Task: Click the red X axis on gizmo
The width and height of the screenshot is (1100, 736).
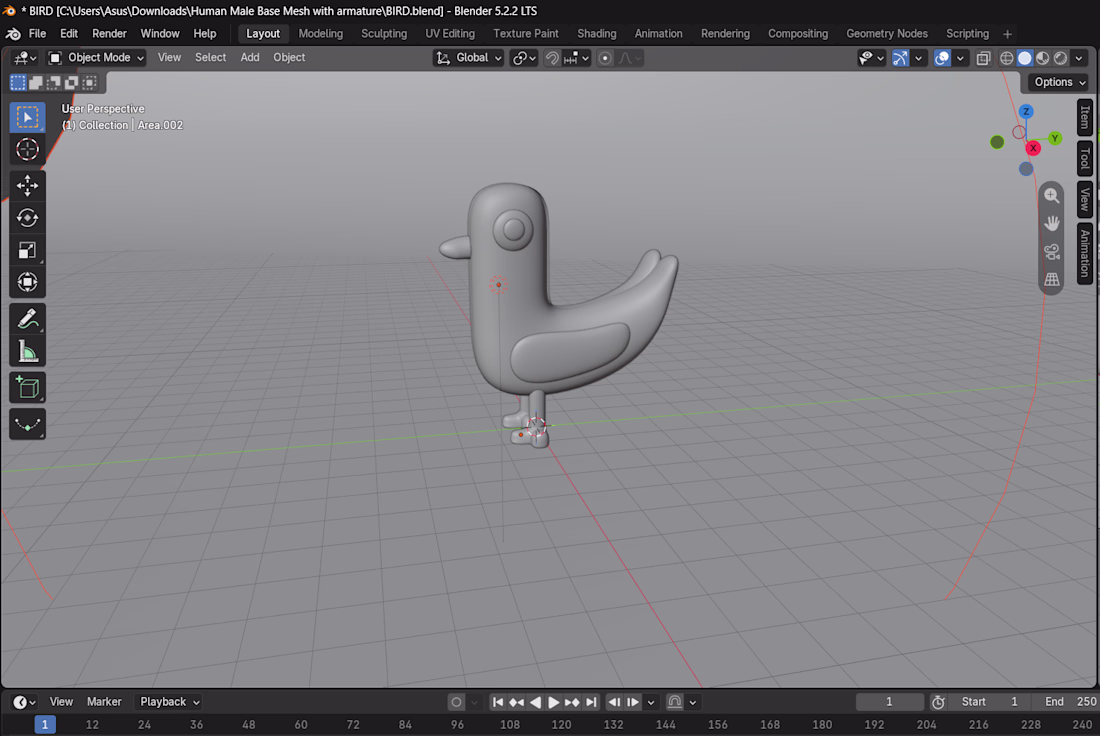Action: click(1033, 148)
